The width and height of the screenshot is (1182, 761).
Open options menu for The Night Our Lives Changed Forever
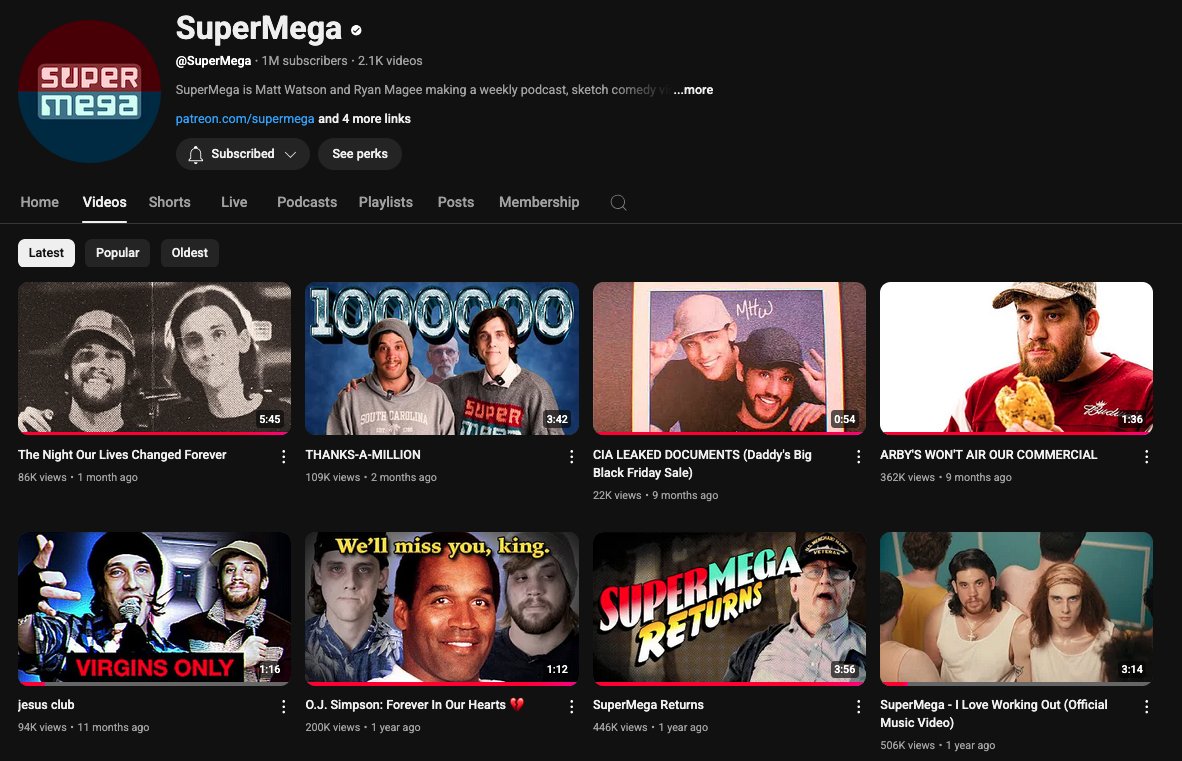coord(283,457)
